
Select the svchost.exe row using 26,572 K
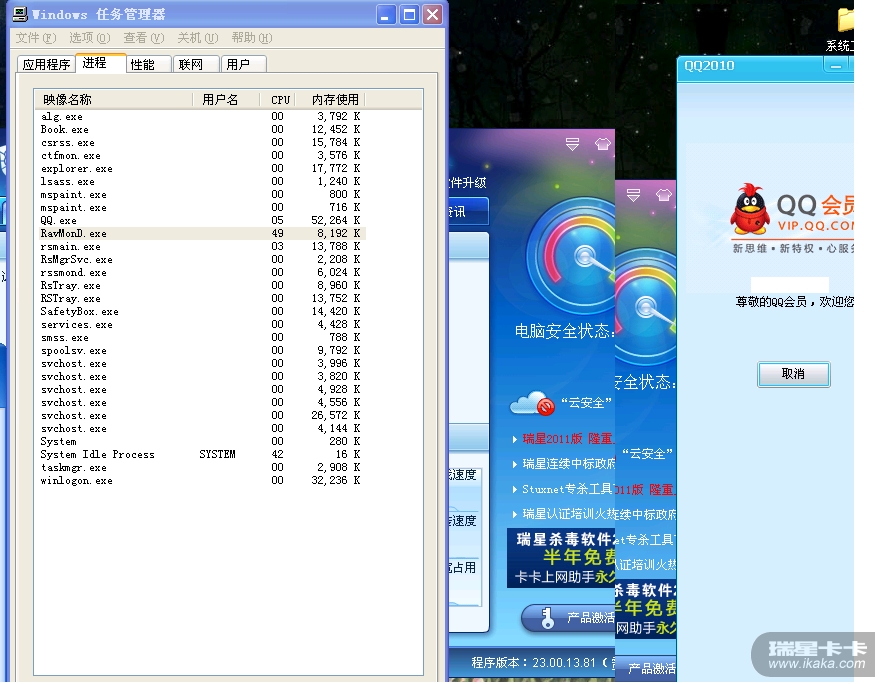click(201, 416)
